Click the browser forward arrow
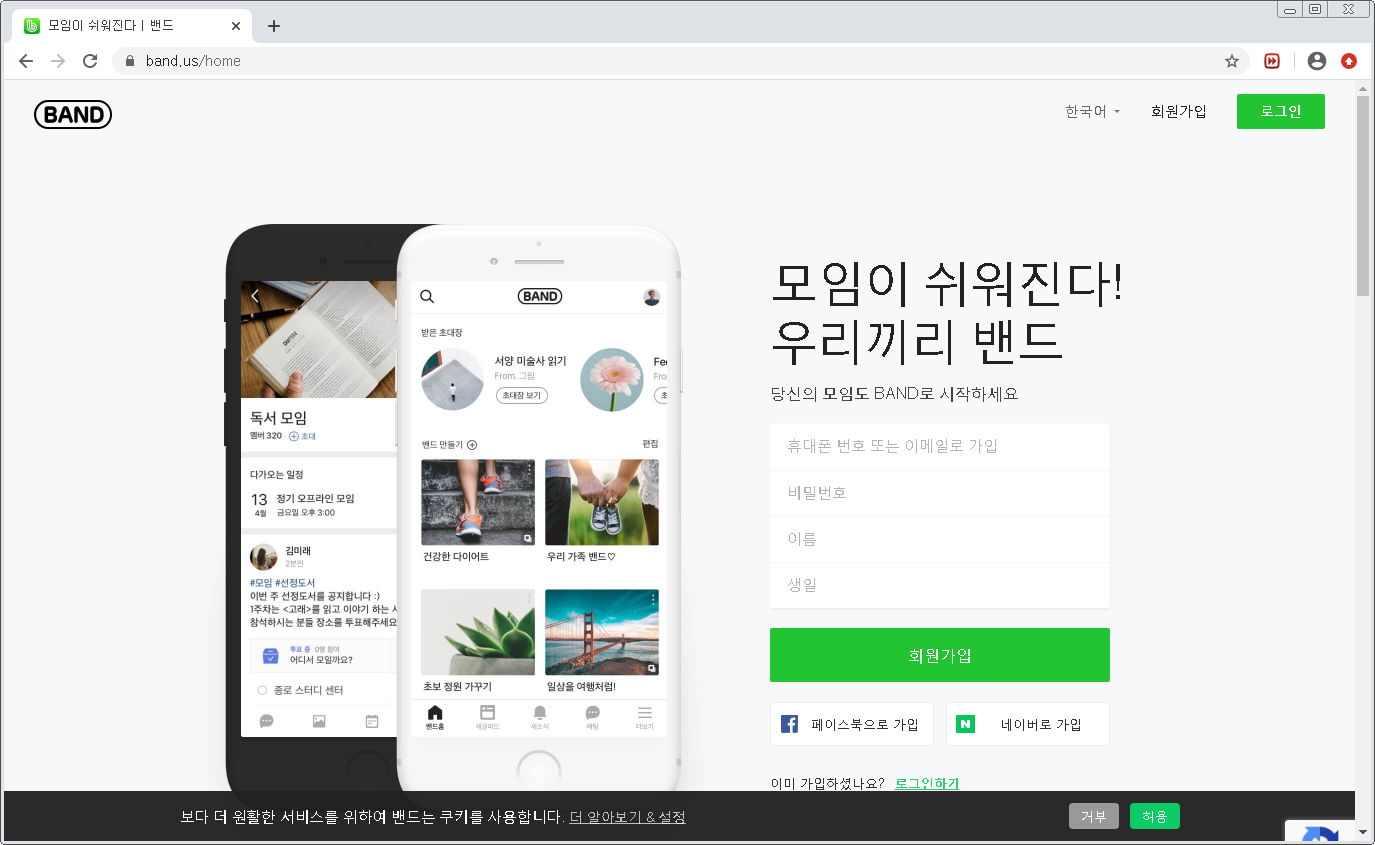 (x=58, y=61)
